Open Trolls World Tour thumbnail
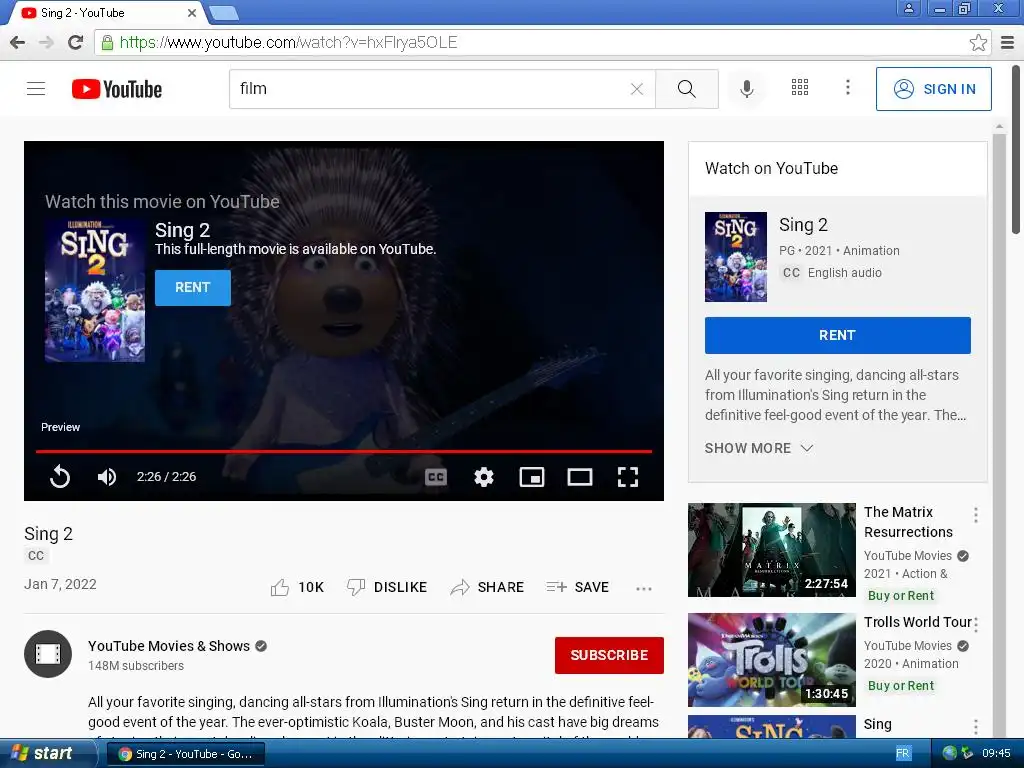 [x=771, y=660]
